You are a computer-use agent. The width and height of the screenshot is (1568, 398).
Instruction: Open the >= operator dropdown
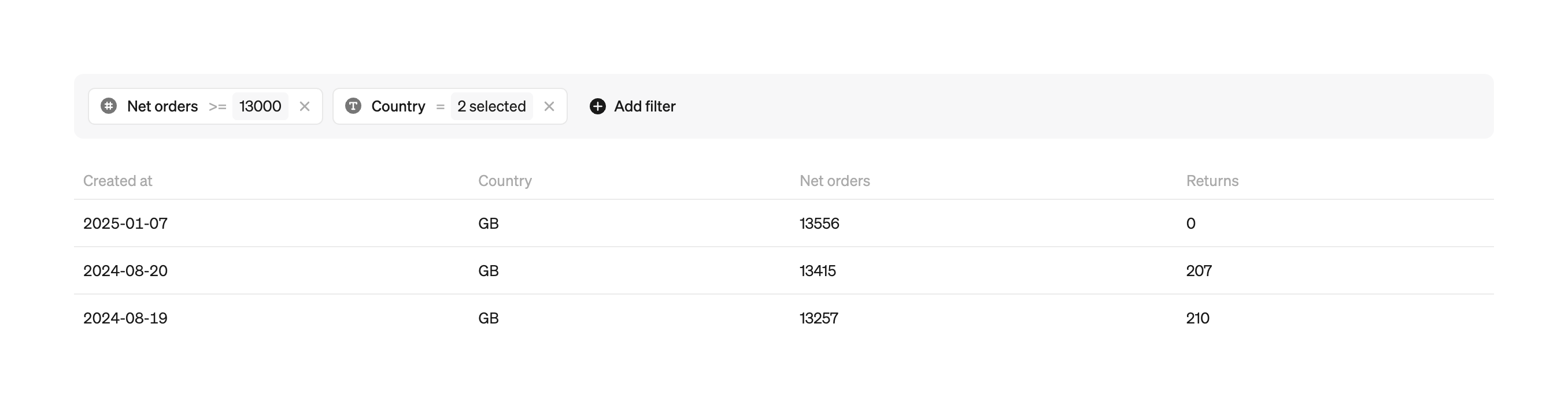point(217,106)
